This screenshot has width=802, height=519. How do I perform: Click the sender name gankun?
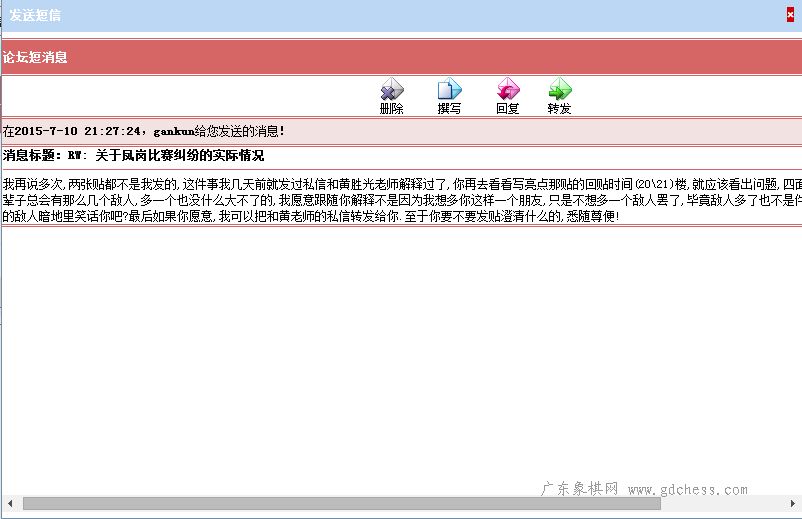(174, 131)
